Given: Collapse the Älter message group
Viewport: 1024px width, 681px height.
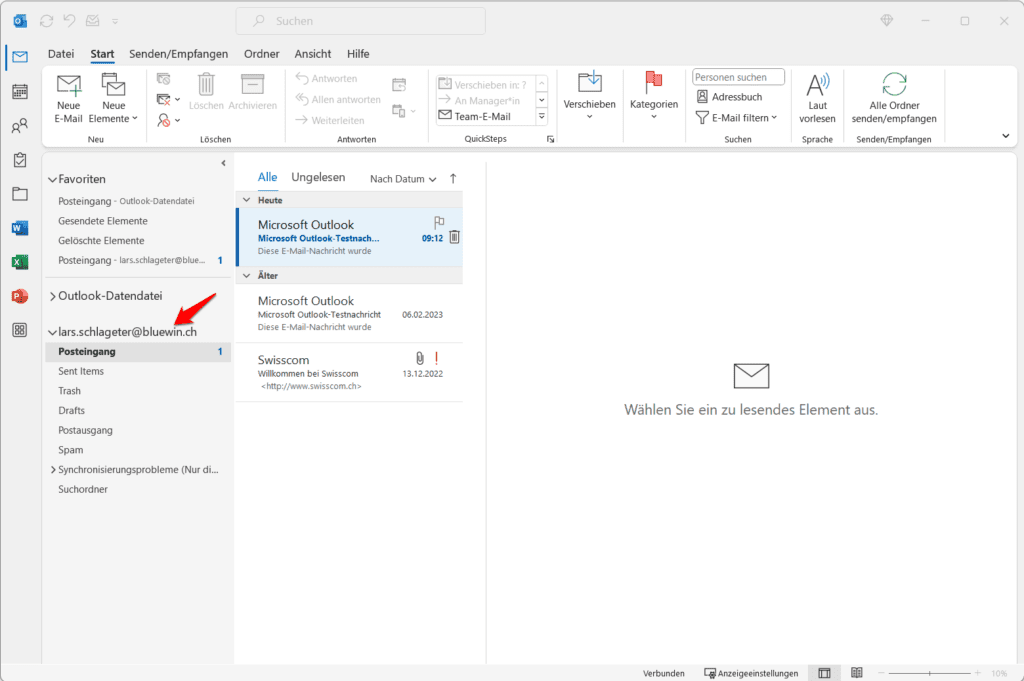Looking at the screenshot, I should (247, 276).
